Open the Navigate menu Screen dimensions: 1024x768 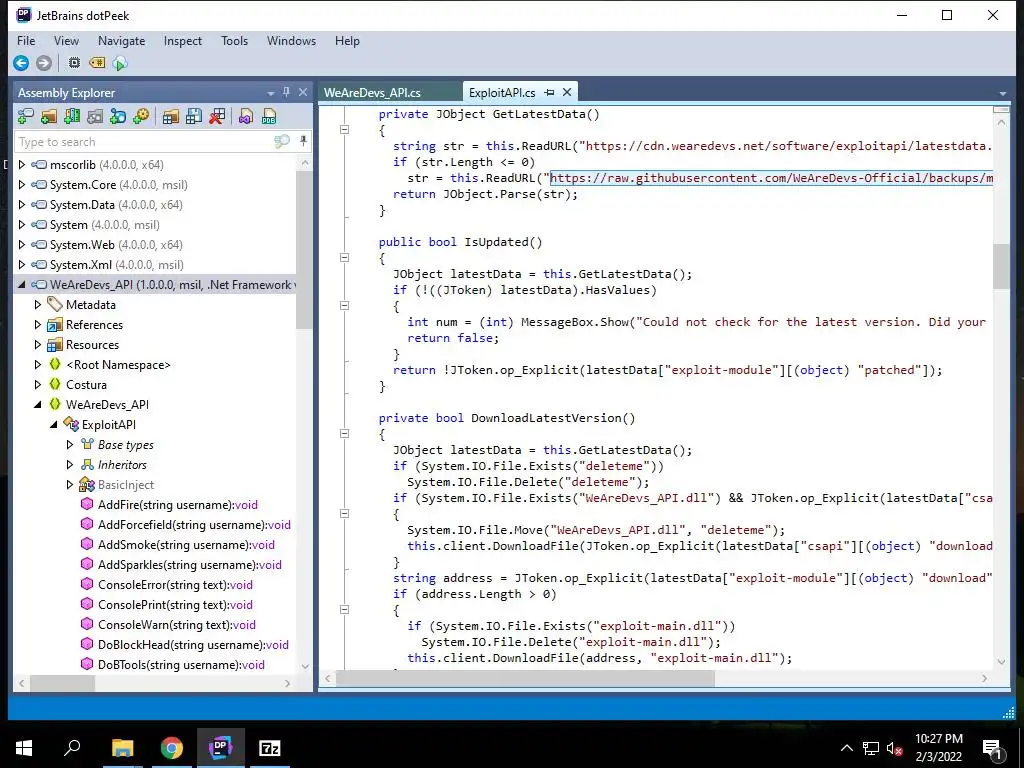(x=121, y=40)
